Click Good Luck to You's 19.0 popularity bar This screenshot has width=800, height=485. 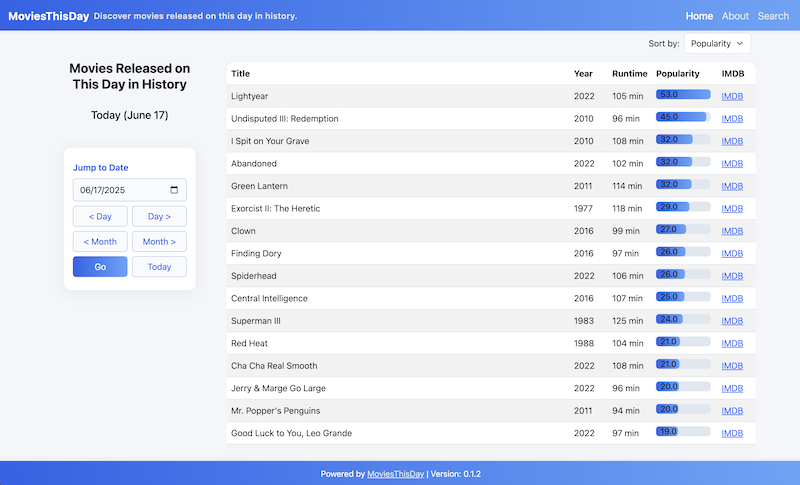(683, 431)
